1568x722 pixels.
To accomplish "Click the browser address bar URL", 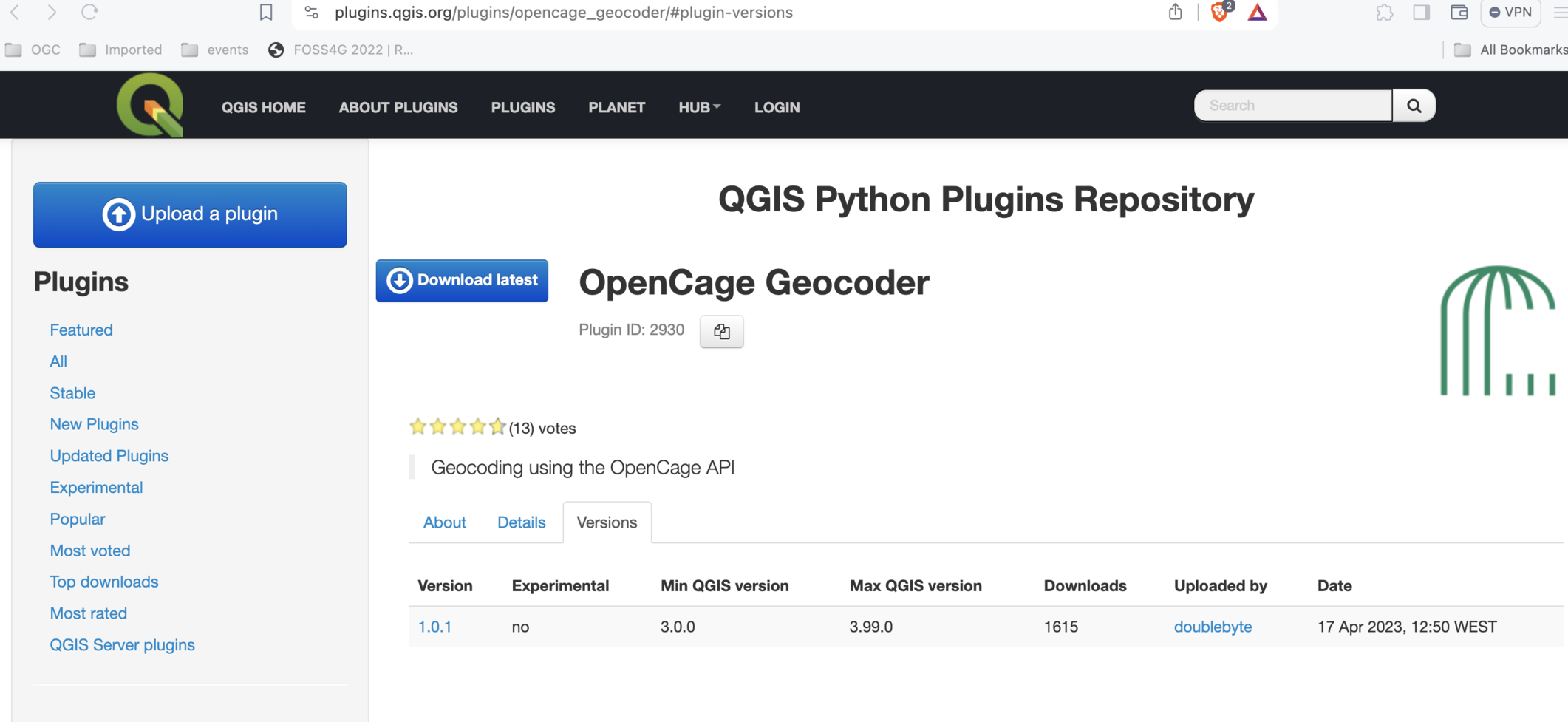I will pos(564,13).
